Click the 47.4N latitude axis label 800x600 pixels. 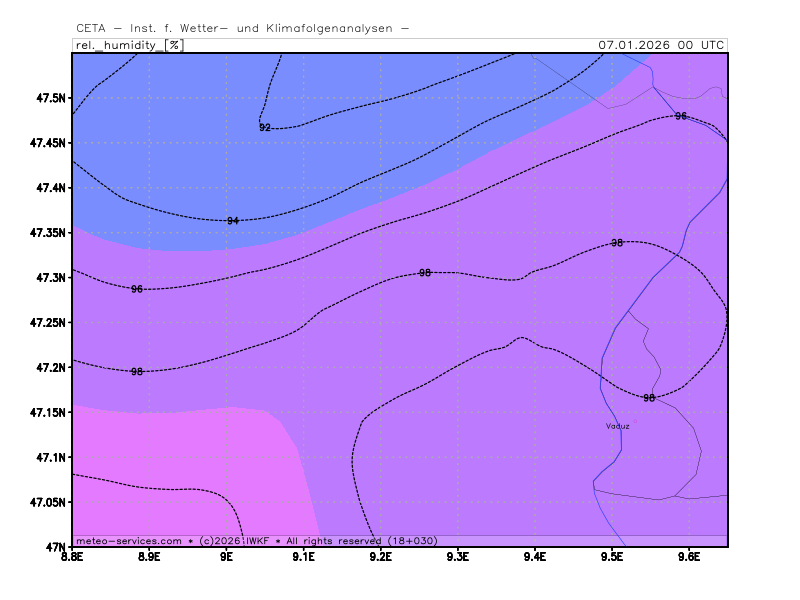[50, 188]
